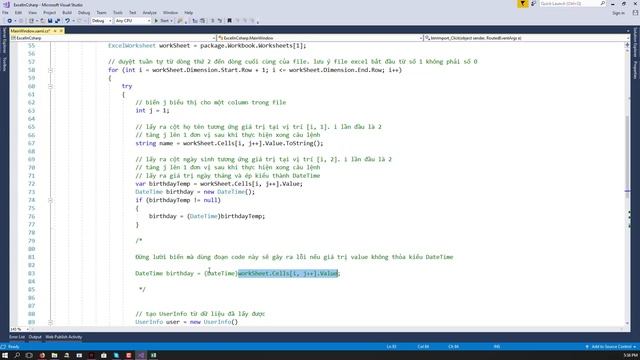Open the ExcelInCsharp.MainWindow class dropdown
Viewport: 640px width, 360px height.
point(320,38)
